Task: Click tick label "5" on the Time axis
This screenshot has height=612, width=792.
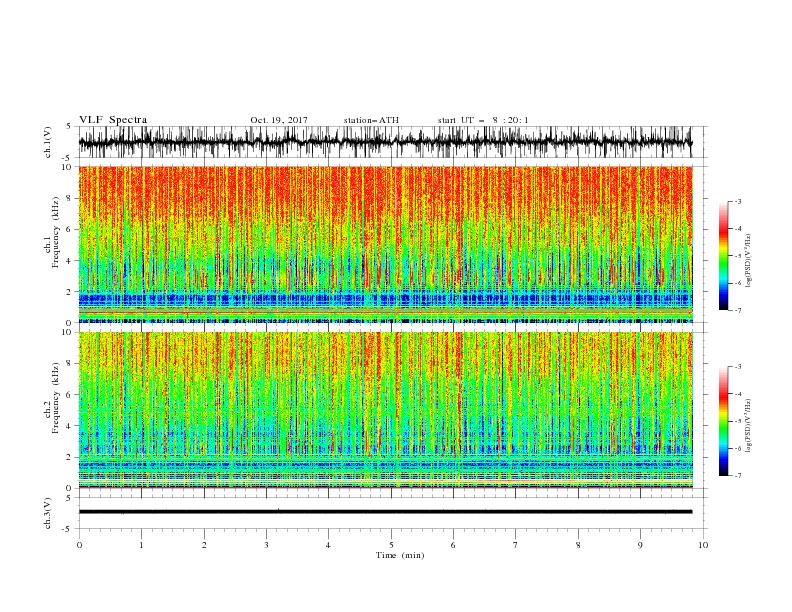Action: 391,545
